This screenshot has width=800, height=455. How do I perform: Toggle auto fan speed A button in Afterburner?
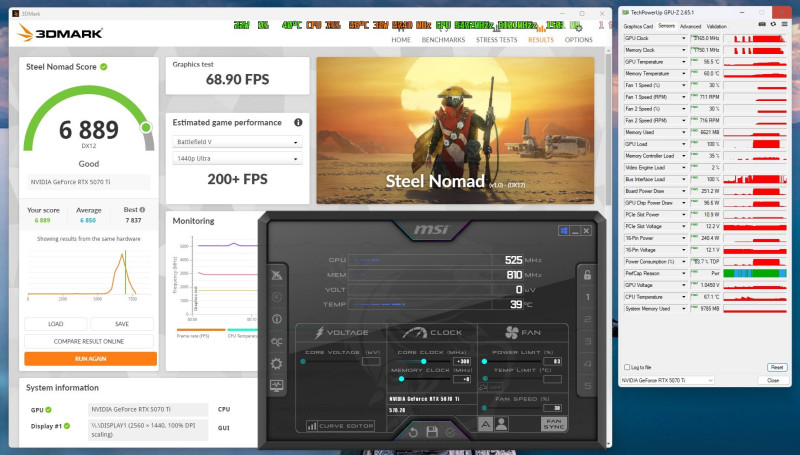pyautogui.click(x=485, y=424)
